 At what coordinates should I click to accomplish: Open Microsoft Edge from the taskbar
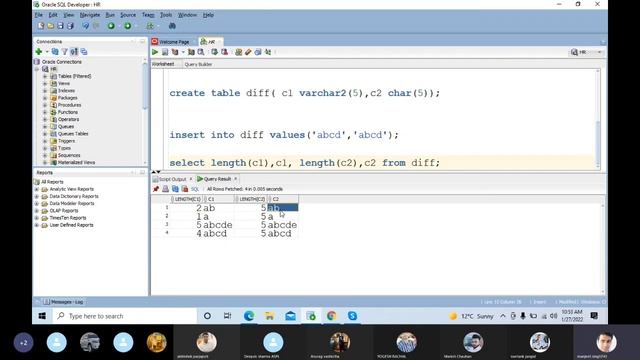[x=249, y=316]
